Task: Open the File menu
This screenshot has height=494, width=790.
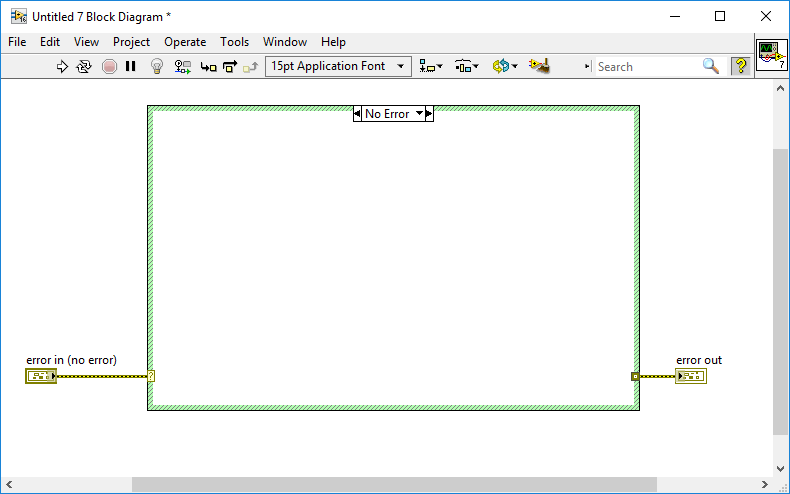Action: [x=17, y=42]
